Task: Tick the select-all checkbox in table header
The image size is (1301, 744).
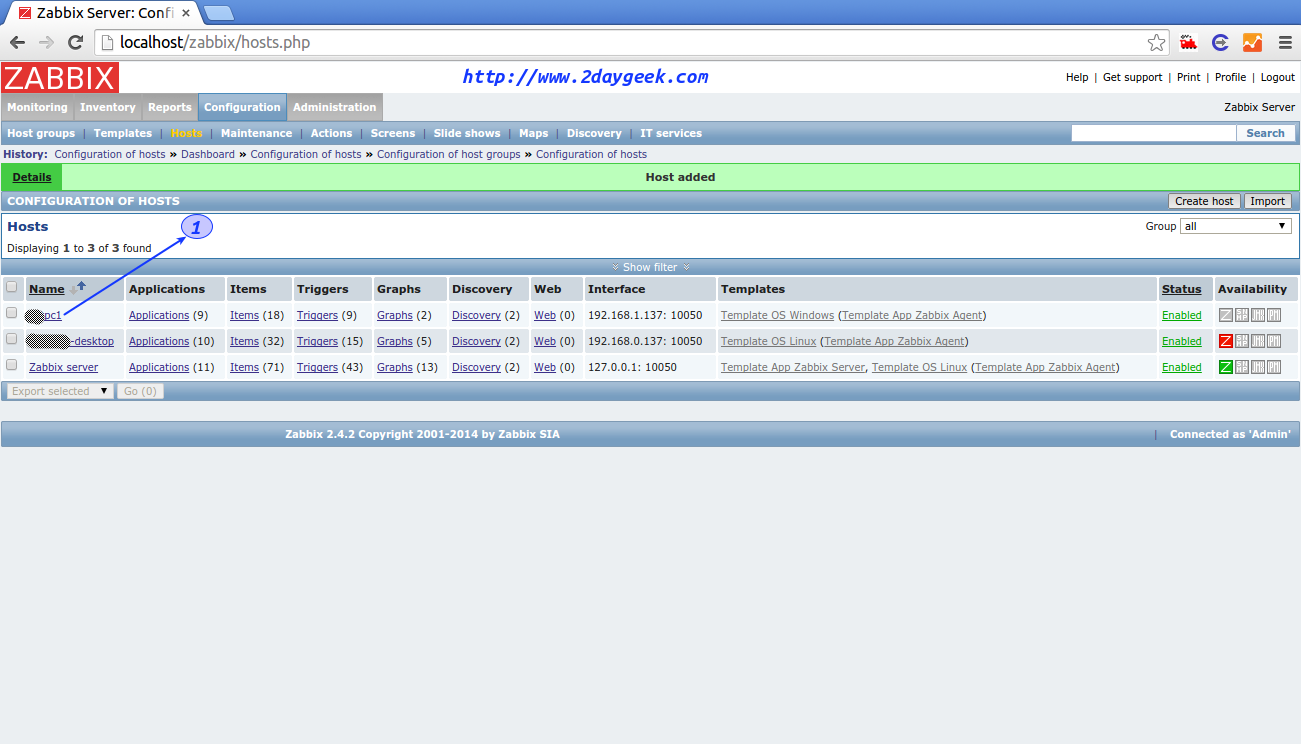Action: [x=12, y=287]
